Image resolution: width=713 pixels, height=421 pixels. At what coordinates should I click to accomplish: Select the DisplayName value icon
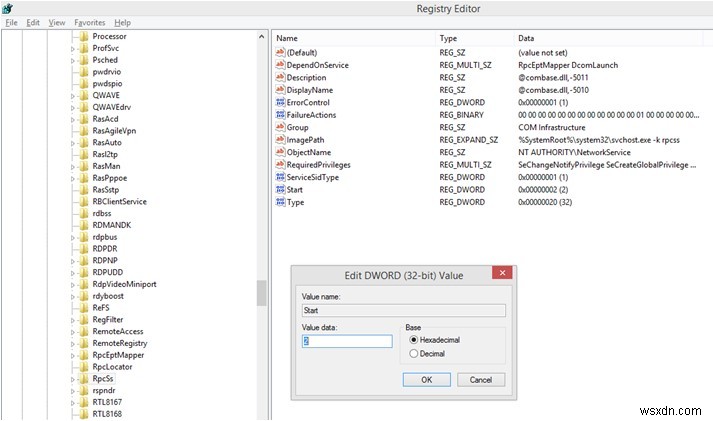coord(280,90)
